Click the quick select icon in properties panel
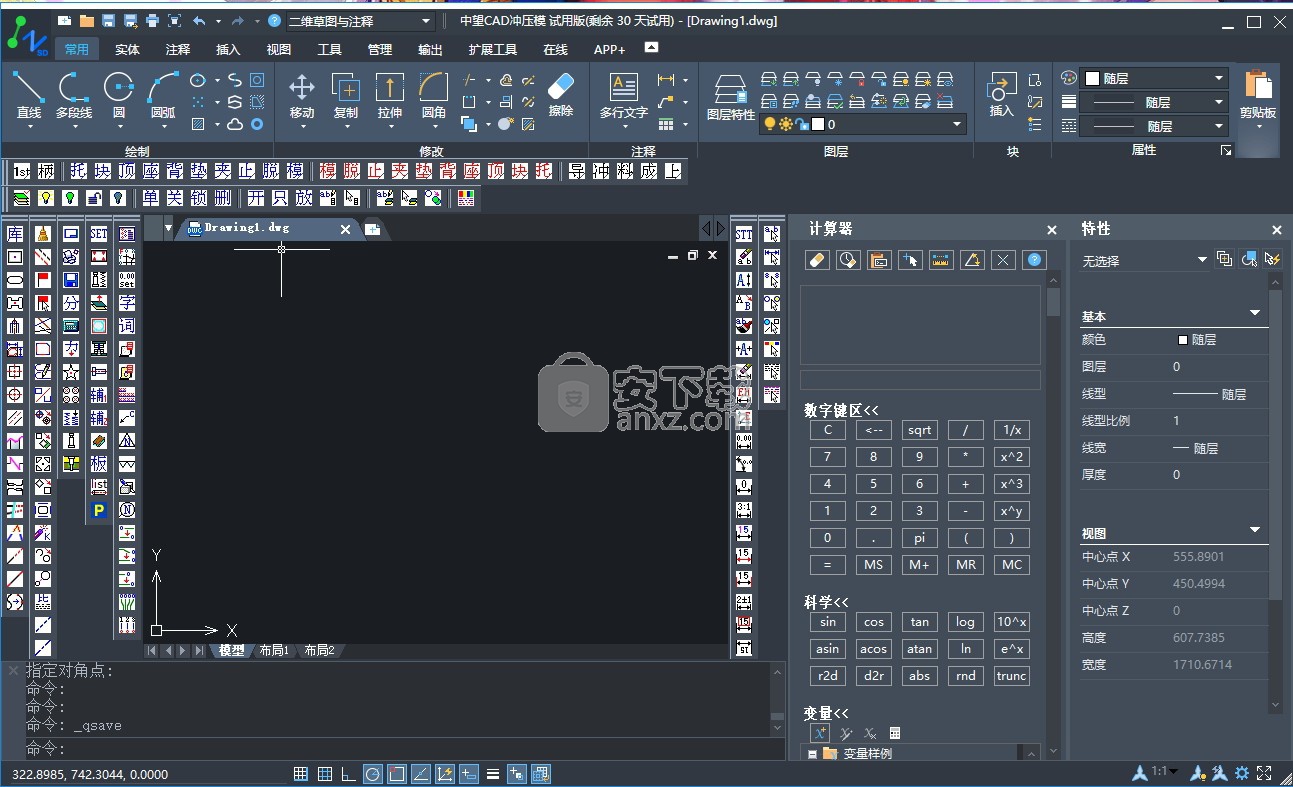Viewport: 1293px width, 787px height. (1272, 259)
